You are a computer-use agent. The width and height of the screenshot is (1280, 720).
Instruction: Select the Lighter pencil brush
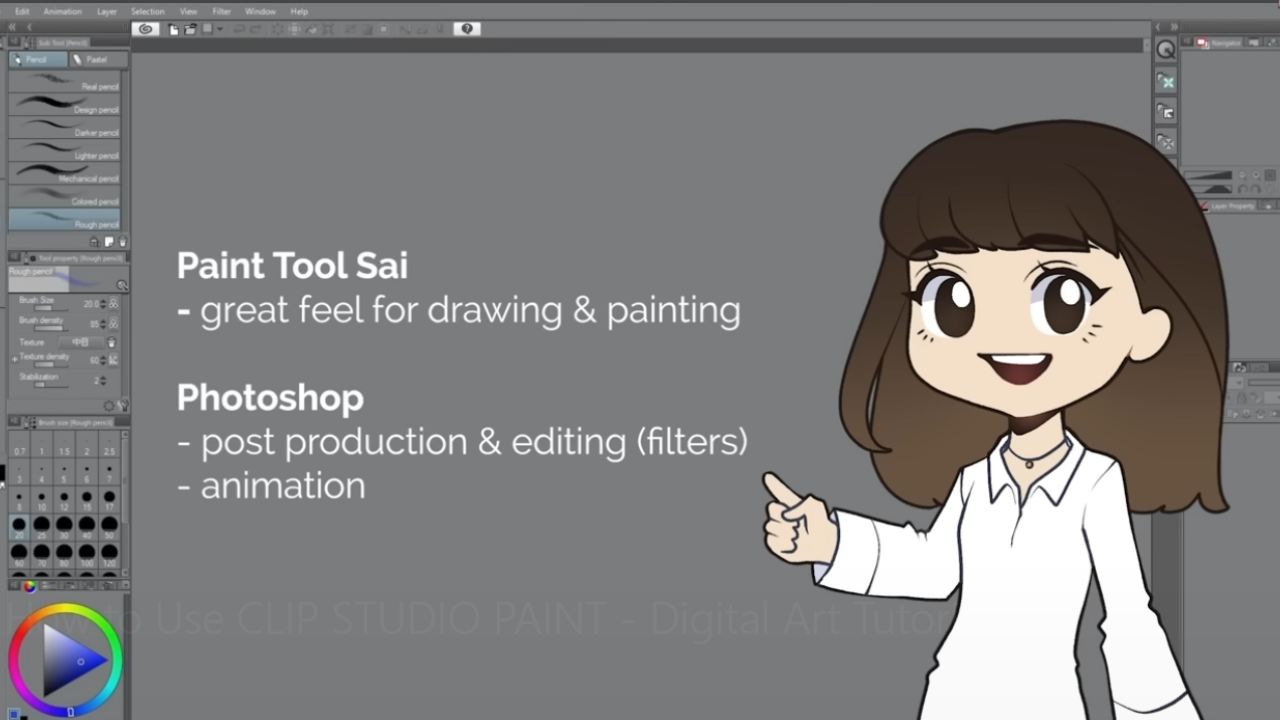click(x=64, y=150)
